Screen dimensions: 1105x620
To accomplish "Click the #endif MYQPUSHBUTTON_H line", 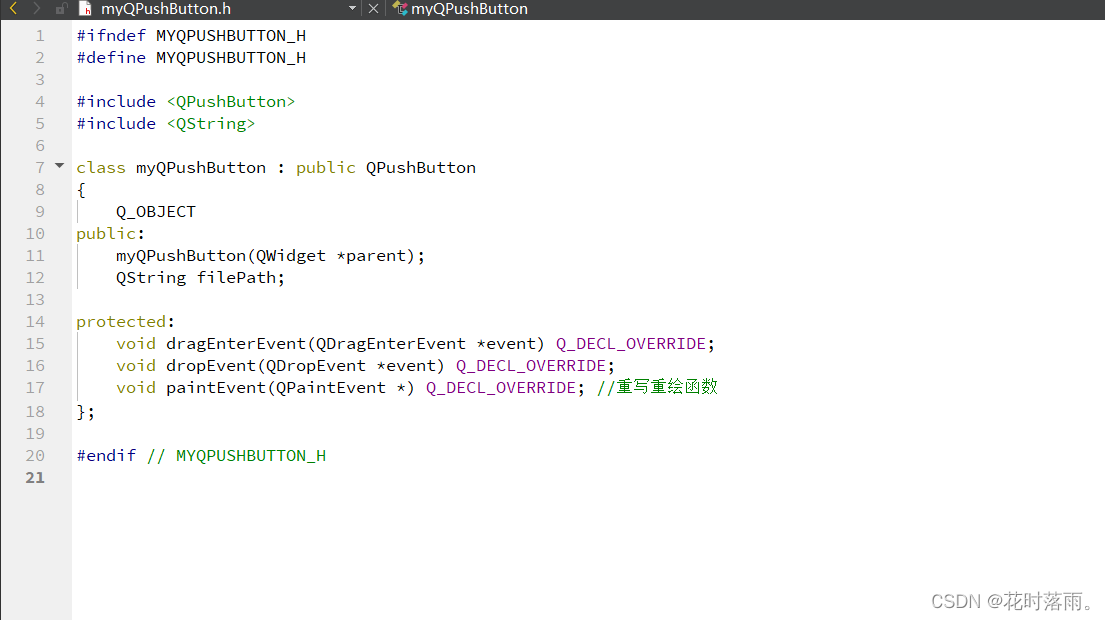I will 200,455.
